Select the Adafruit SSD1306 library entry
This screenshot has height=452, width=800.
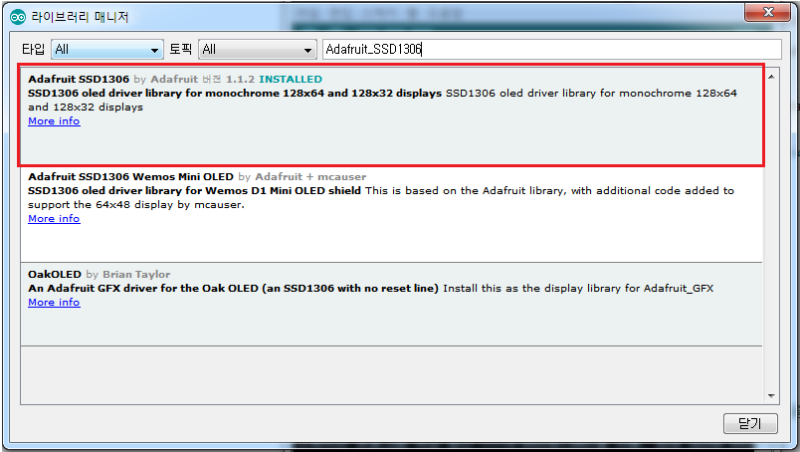391,115
